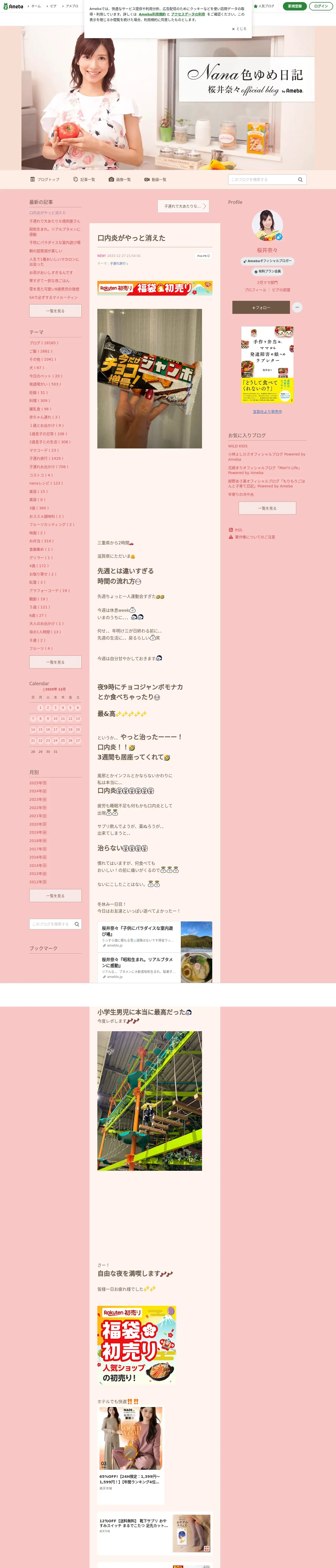Open the ピグの部屋 link
Viewport: 336px width, 1568px height.
coord(281,290)
